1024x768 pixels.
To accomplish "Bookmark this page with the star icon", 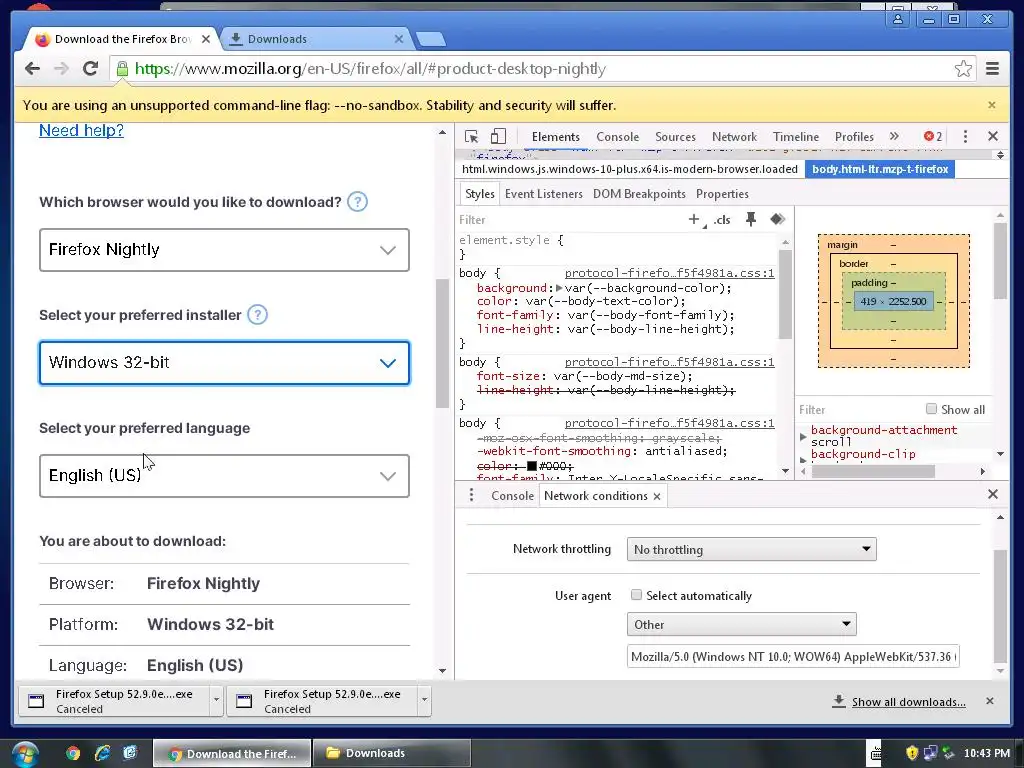I will 963,69.
